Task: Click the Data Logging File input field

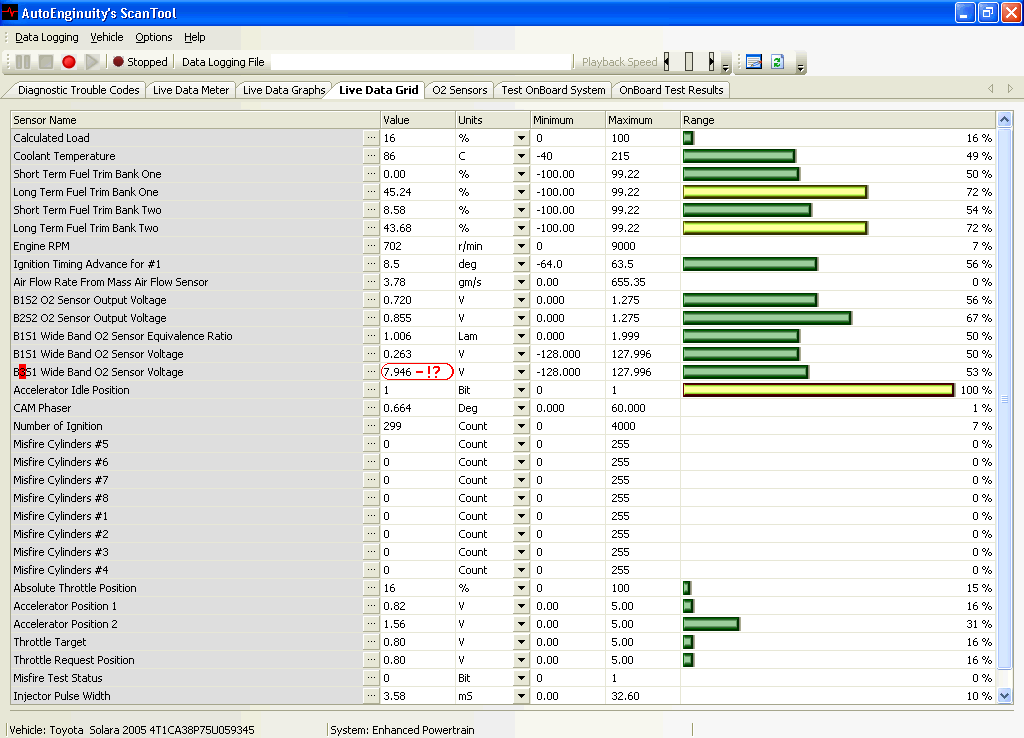Action: [420, 62]
